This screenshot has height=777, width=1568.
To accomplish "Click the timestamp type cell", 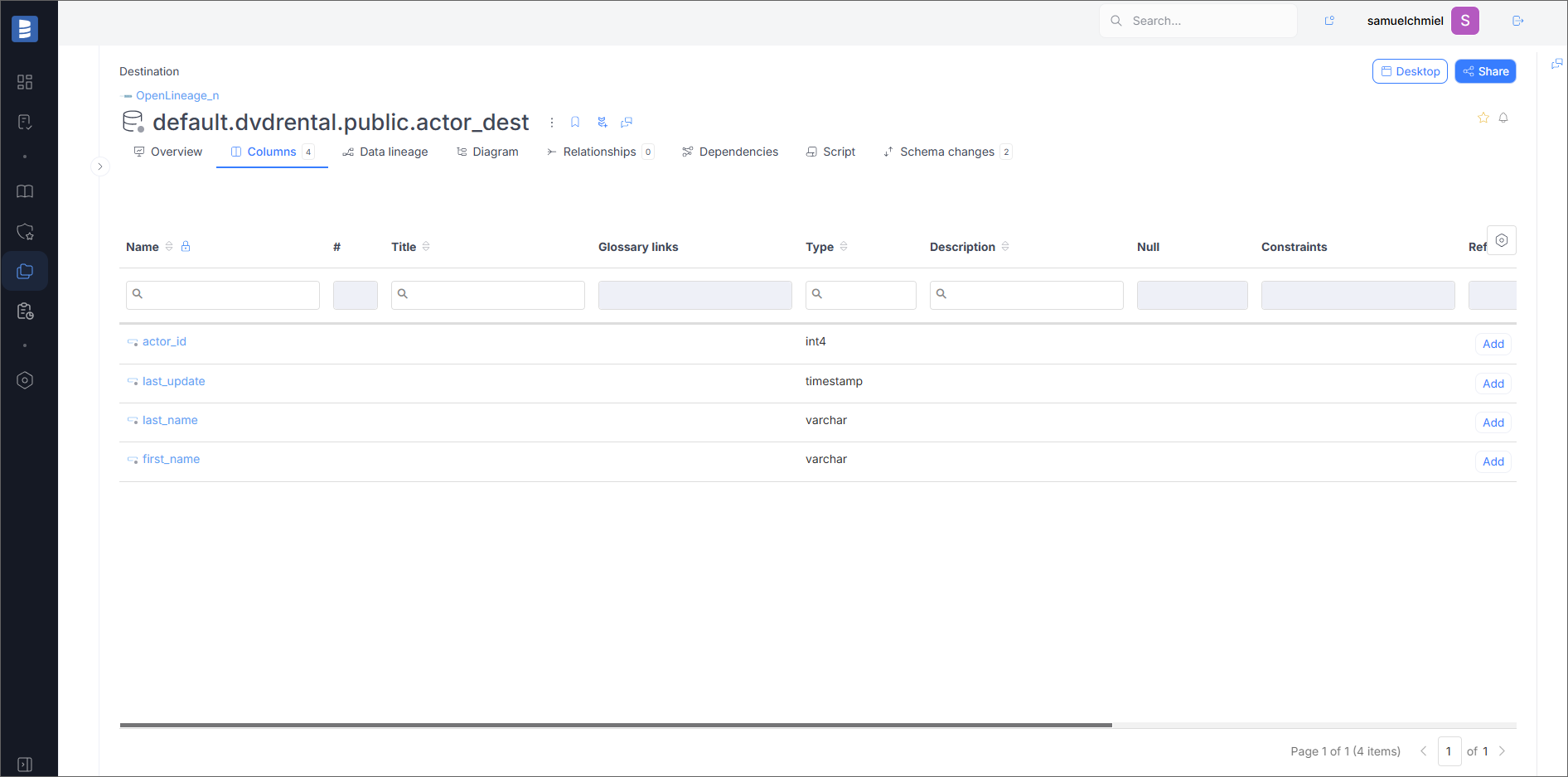I will click(834, 381).
